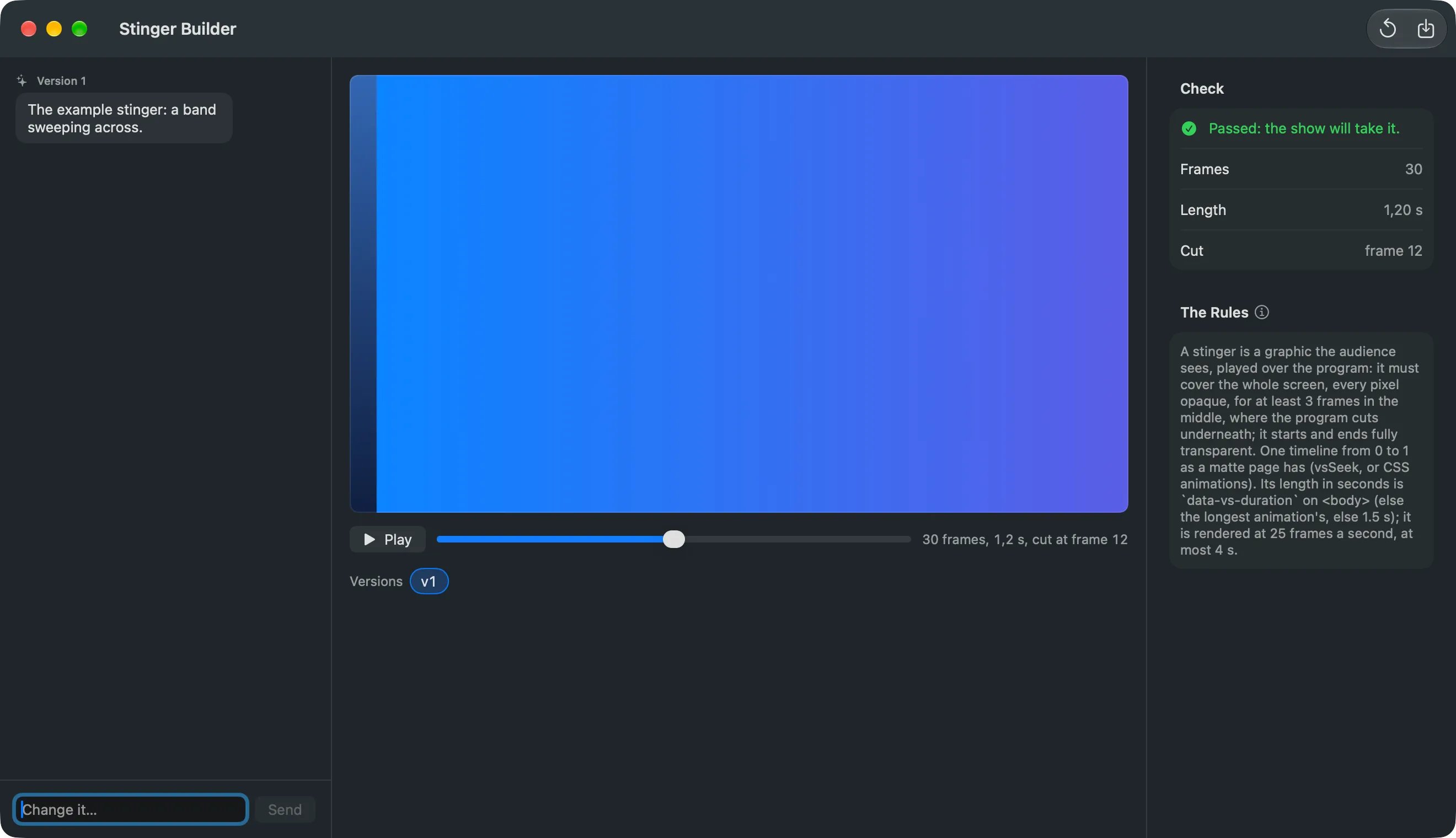The image size is (1456, 838).
Task: Click the Frames value 30
Action: tap(1414, 169)
